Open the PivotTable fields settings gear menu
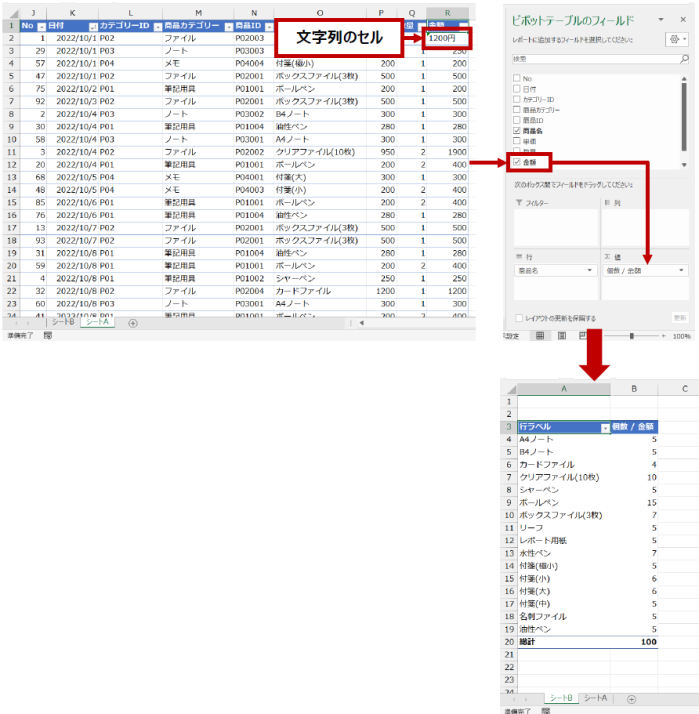This screenshot has height=714, width=699. point(675,40)
